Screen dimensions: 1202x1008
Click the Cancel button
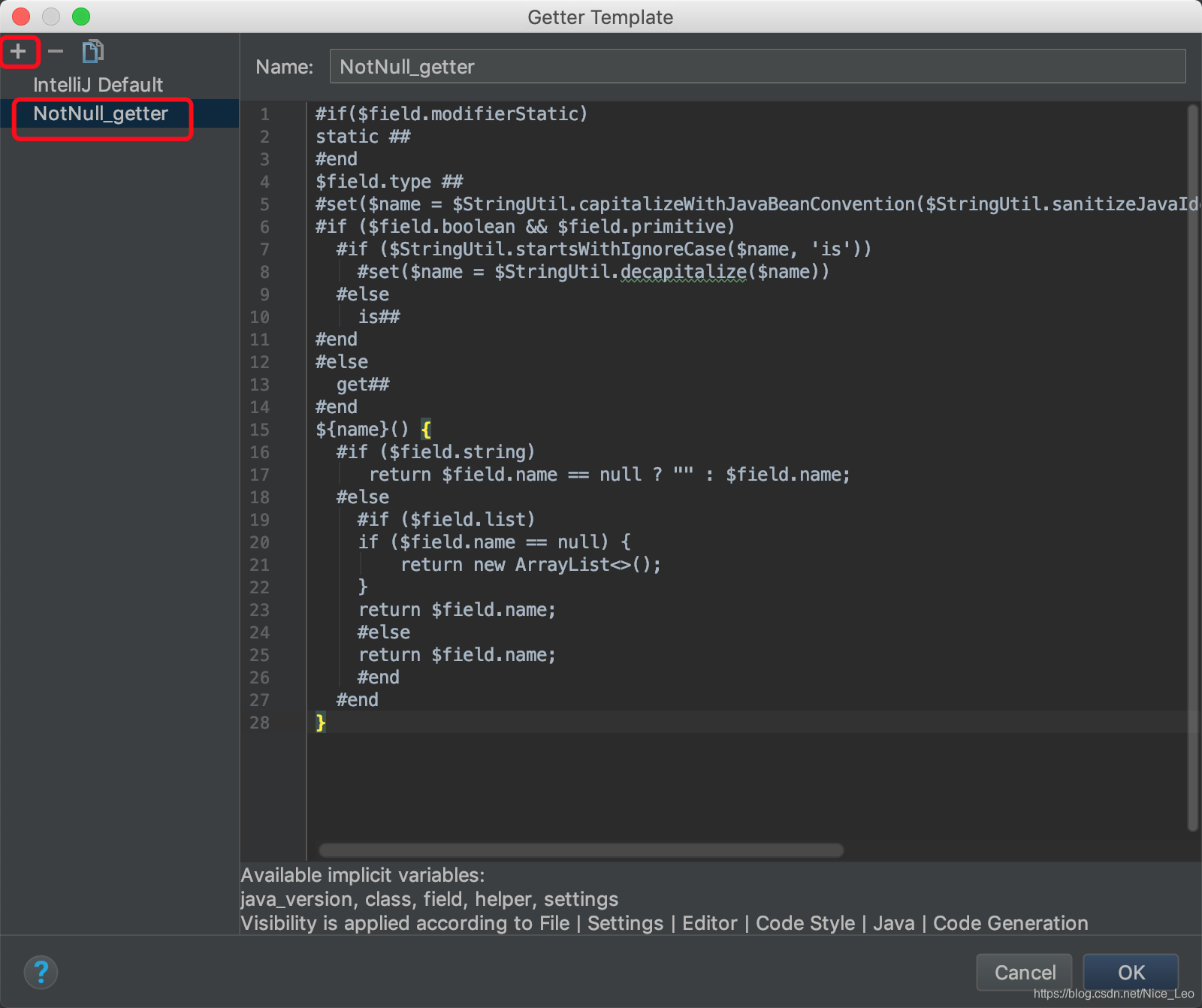[1025, 973]
